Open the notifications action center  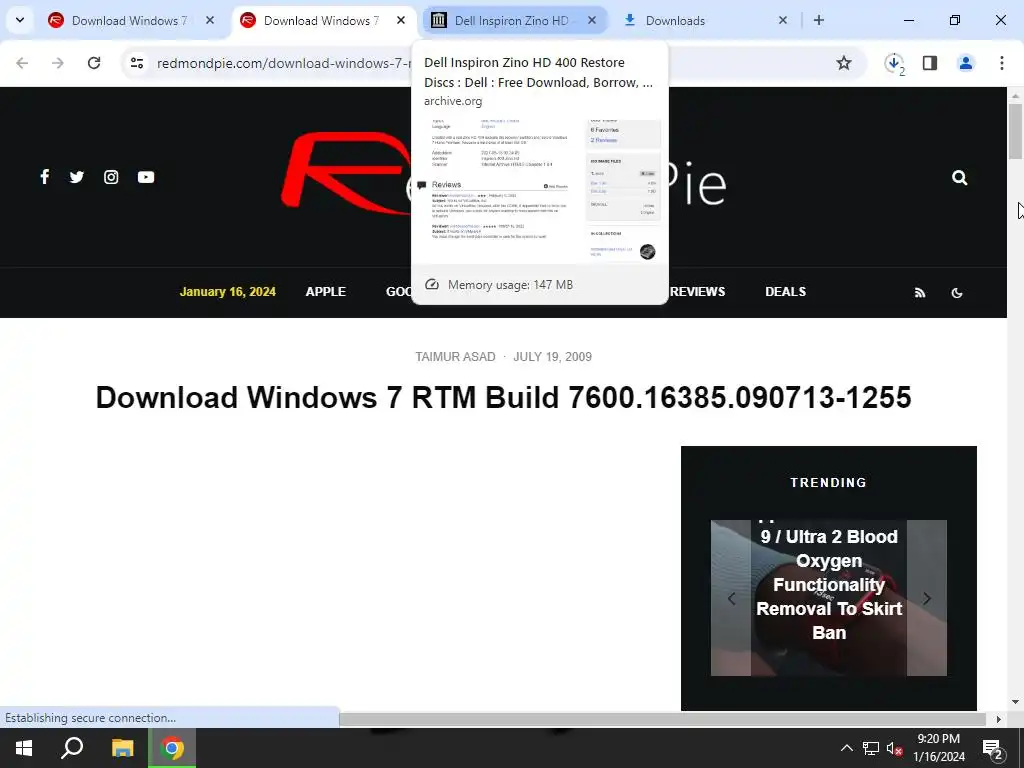click(993, 748)
